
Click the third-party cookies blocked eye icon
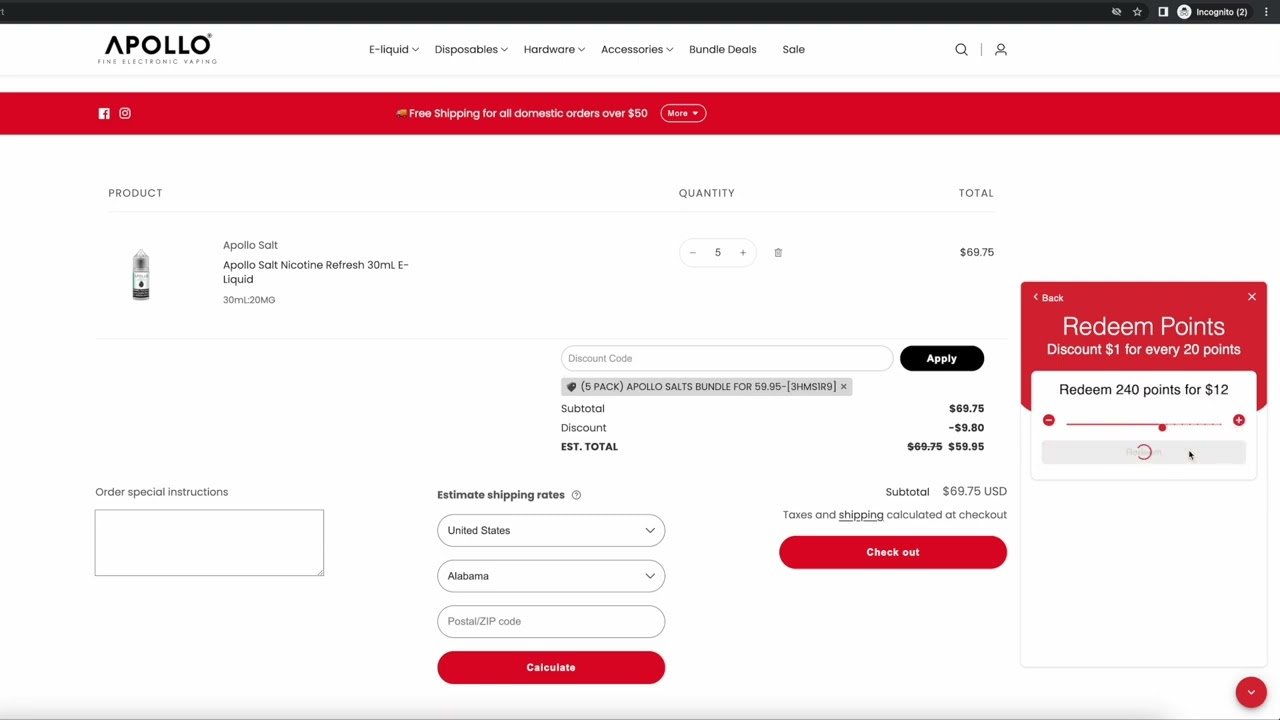click(1116, 12)
